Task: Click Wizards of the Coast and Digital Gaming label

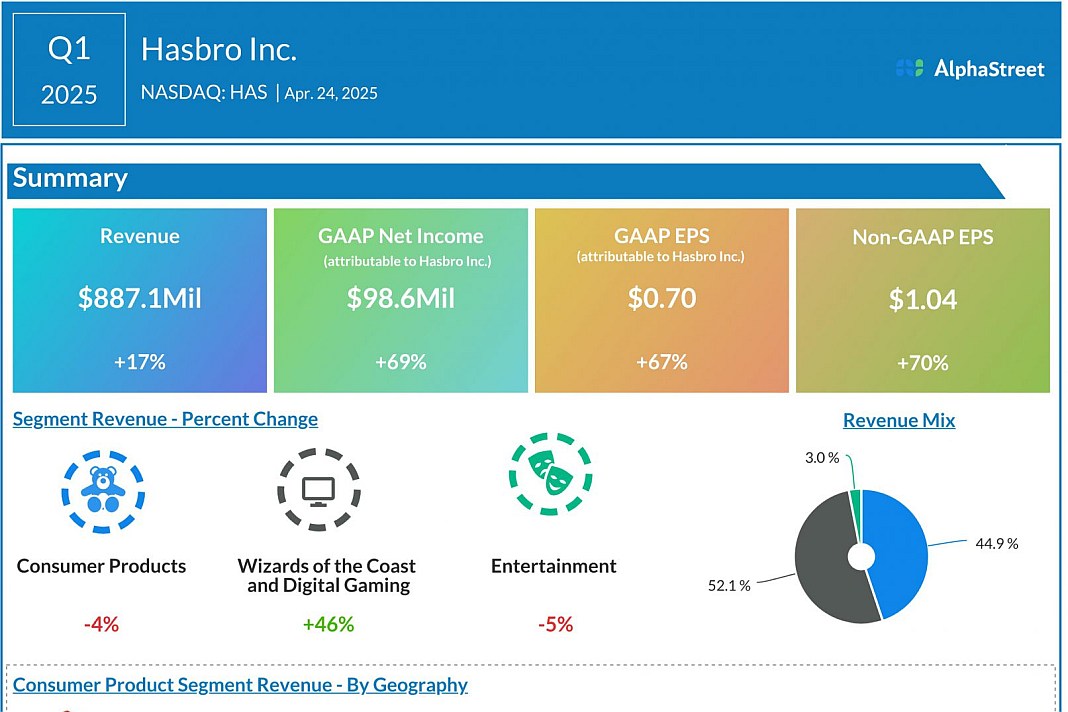Action: click(x=327, y=576)
